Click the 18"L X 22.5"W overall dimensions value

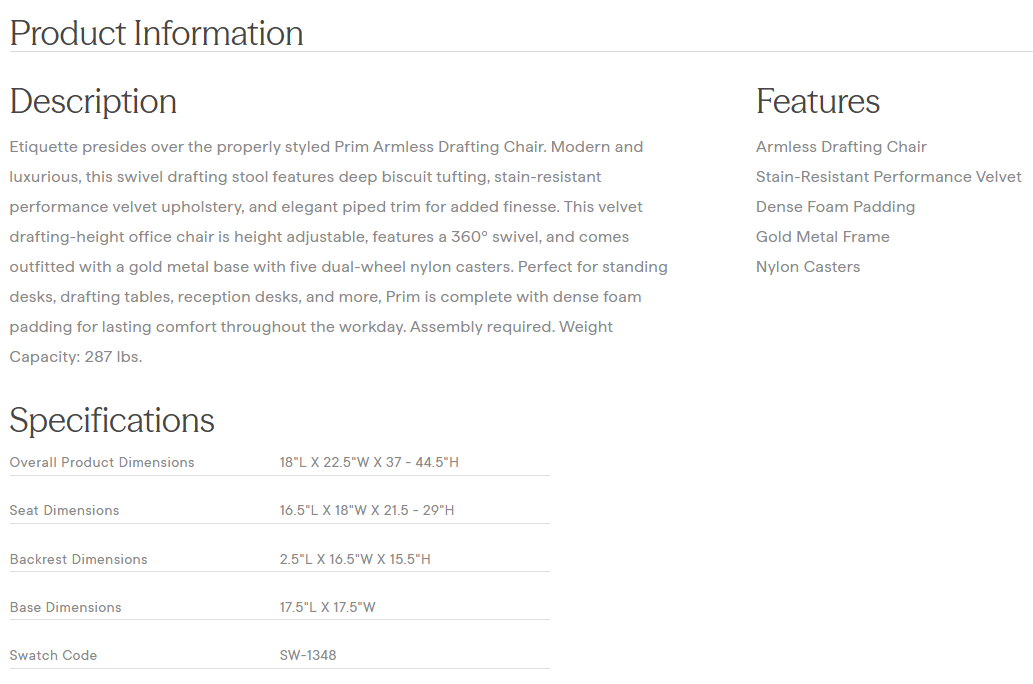click(x=369, y=462)
